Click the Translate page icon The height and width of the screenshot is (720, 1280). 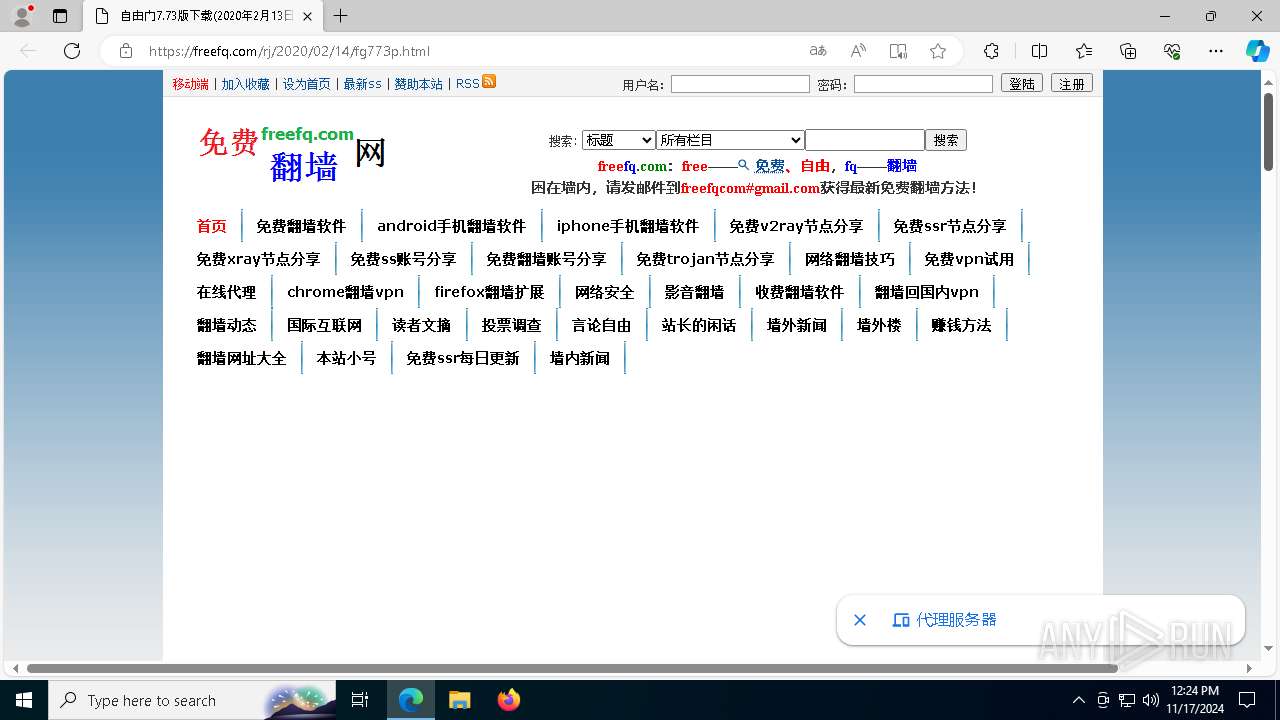(x=818, y=51)
